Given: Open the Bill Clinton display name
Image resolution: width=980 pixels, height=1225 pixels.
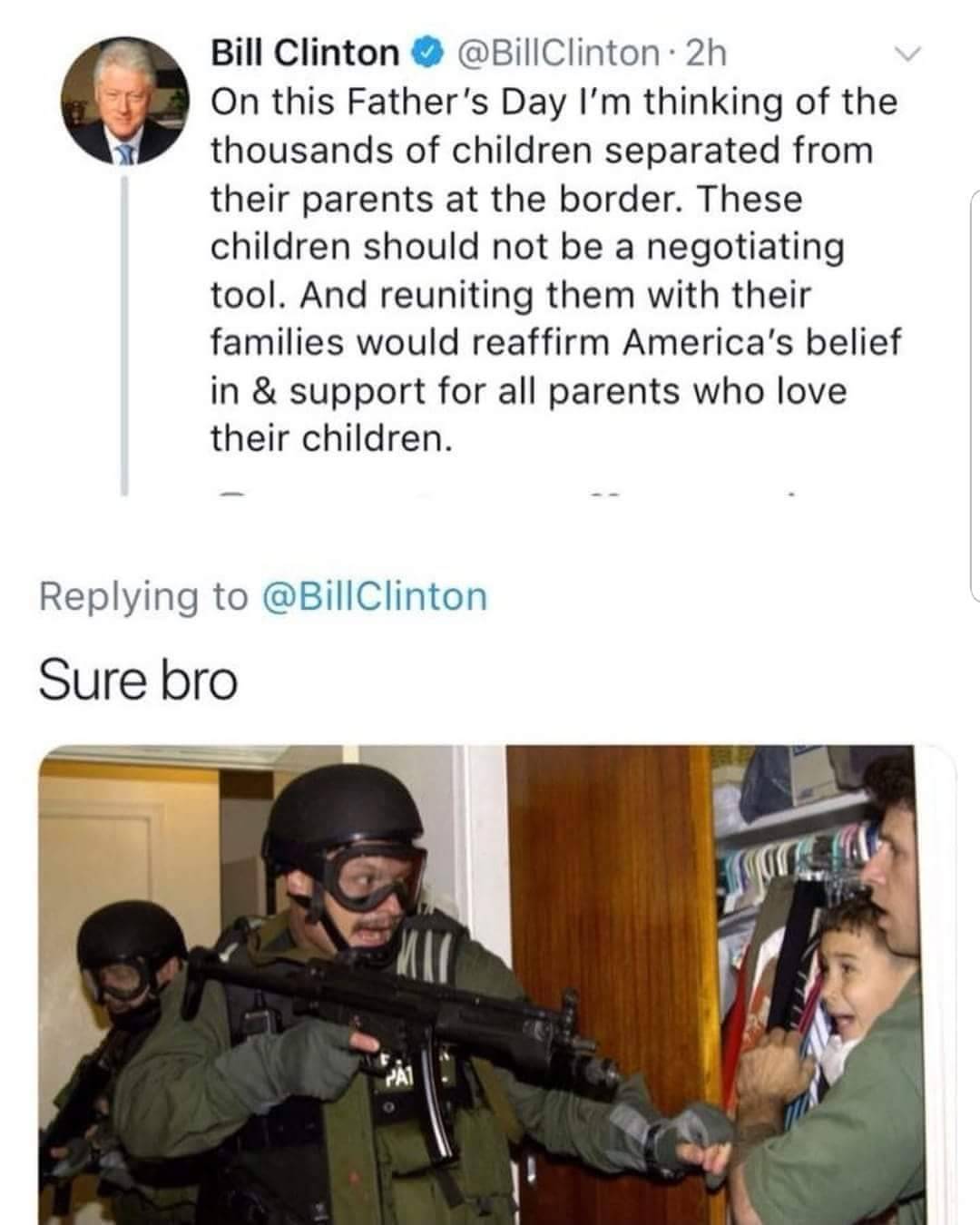Looking at the screenshot, I should (305, 54).
